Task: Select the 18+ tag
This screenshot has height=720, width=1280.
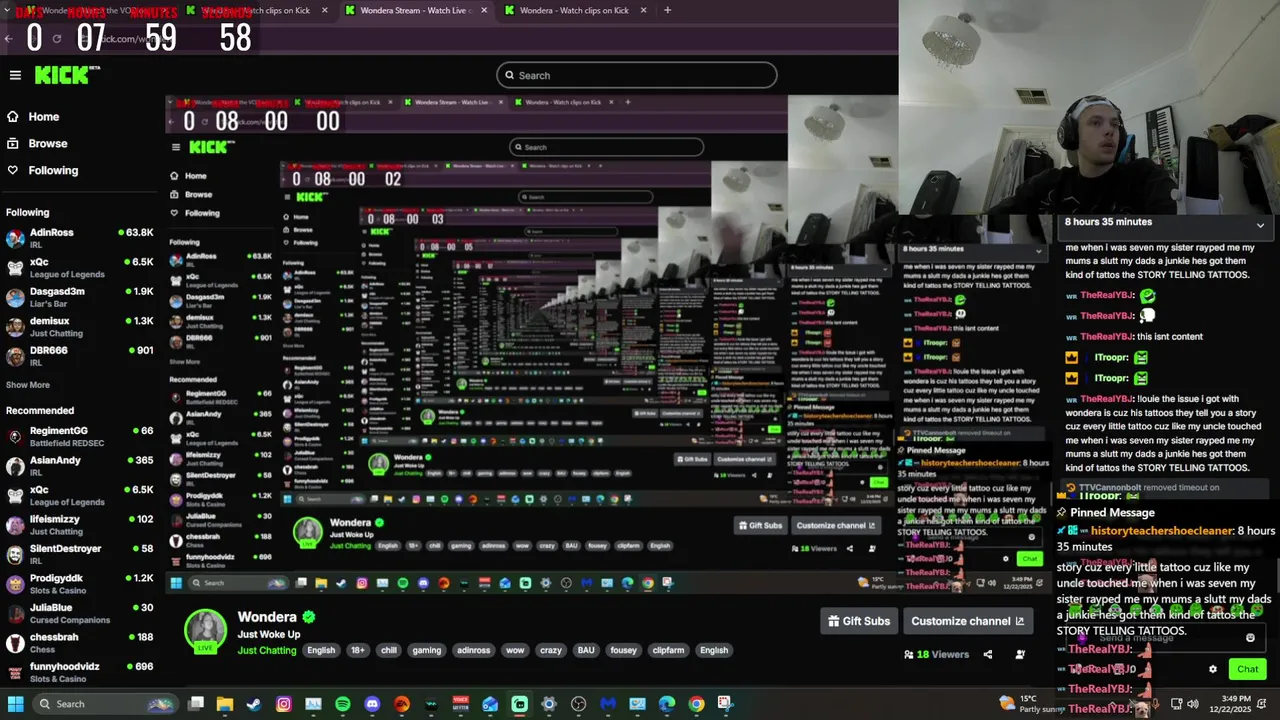Action: click(x=358, y=650)
